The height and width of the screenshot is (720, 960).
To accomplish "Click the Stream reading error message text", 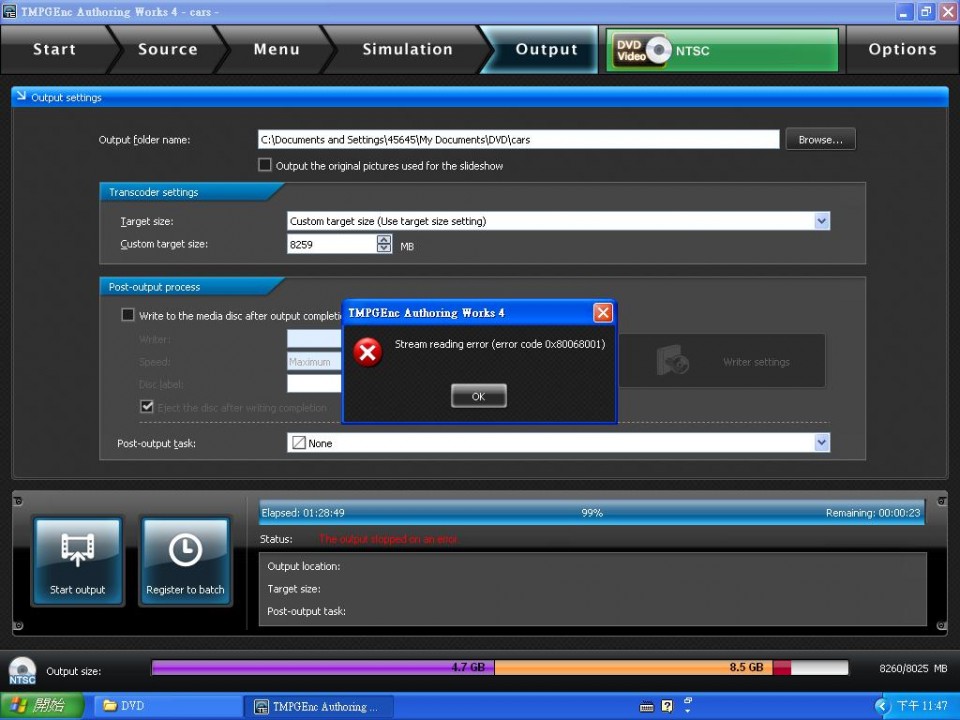I will [500, 344].
